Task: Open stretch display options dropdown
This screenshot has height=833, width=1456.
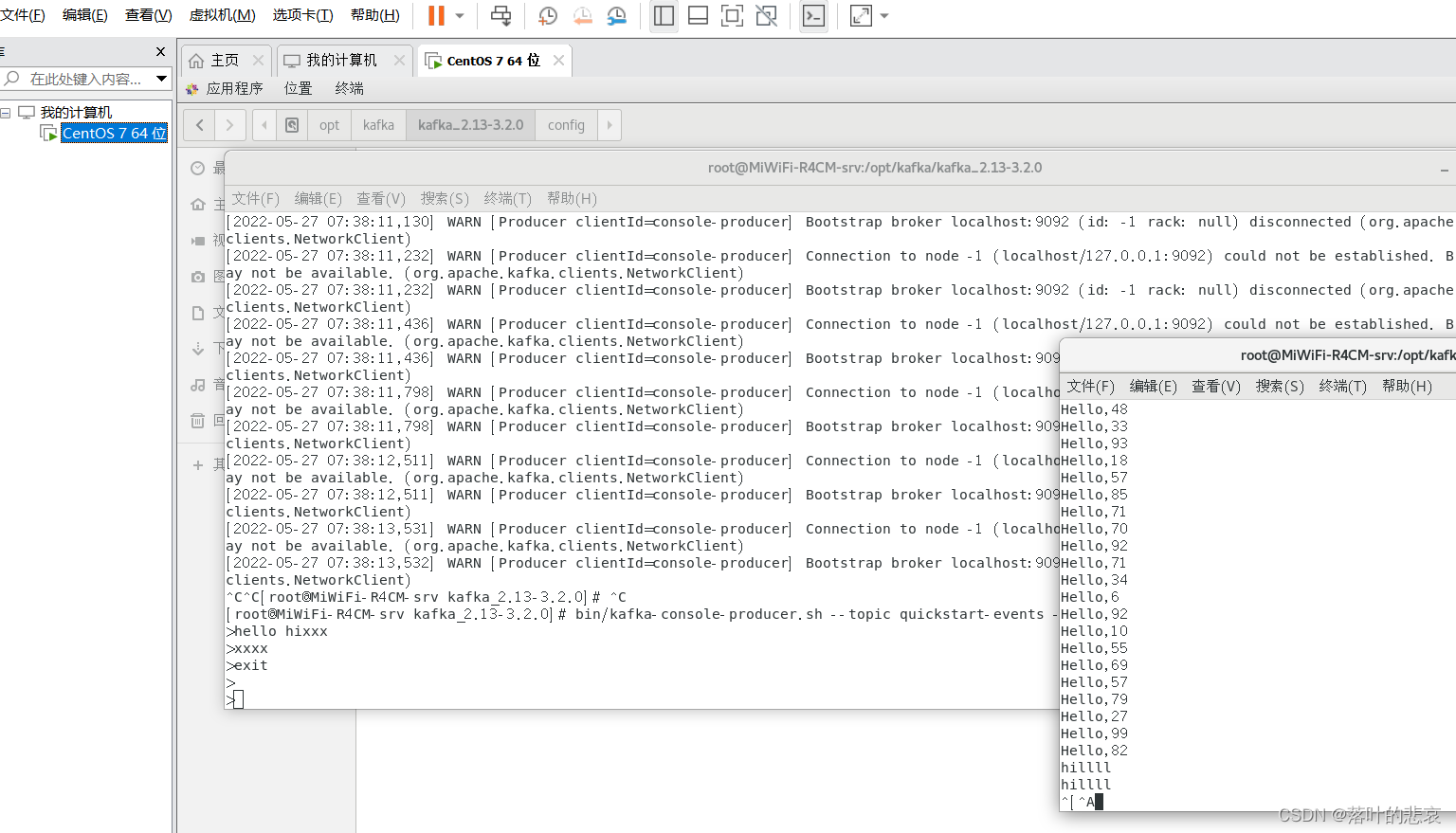Action: coord(884,15)
